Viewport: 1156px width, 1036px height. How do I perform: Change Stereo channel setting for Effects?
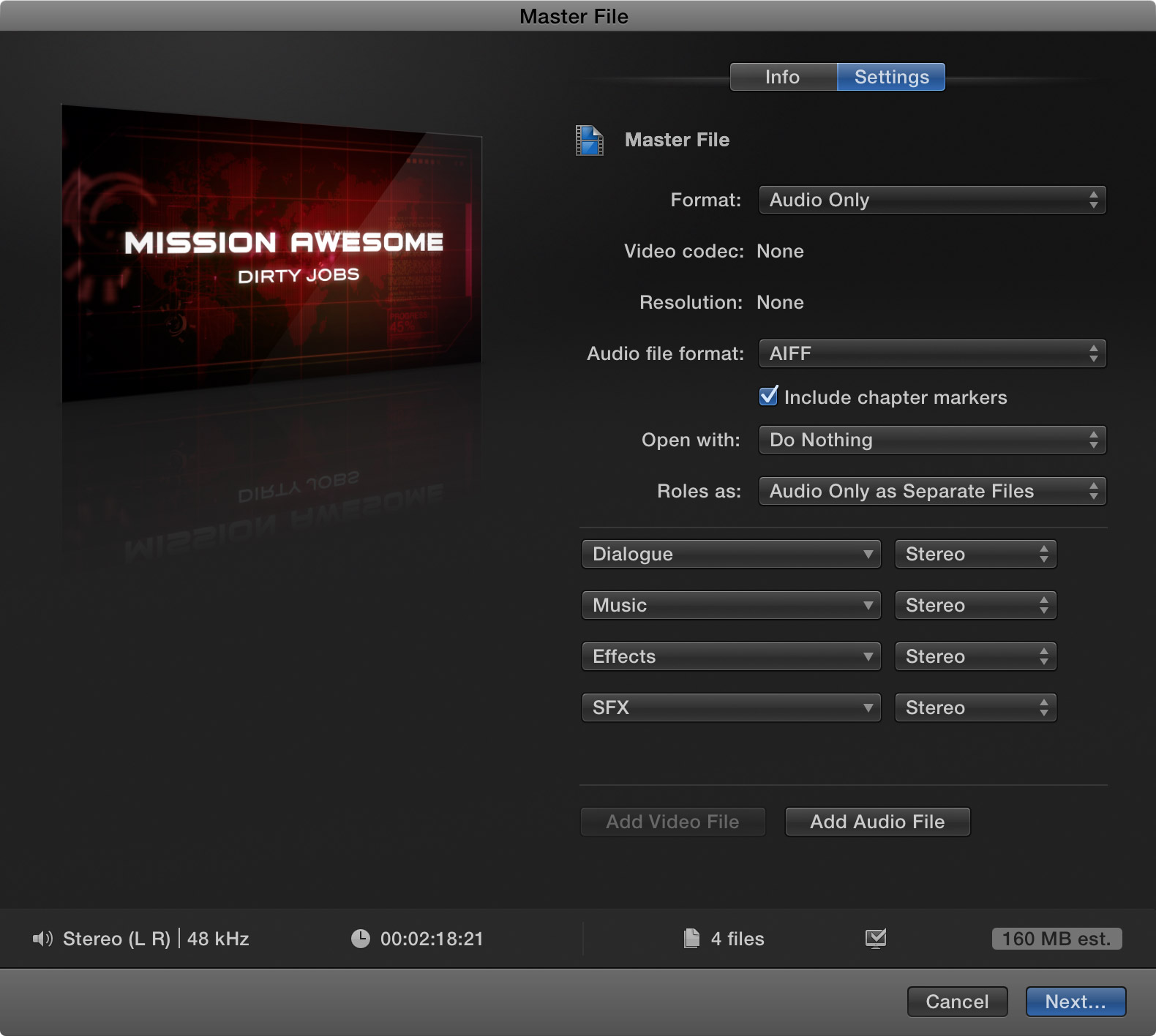coord(975,656)
